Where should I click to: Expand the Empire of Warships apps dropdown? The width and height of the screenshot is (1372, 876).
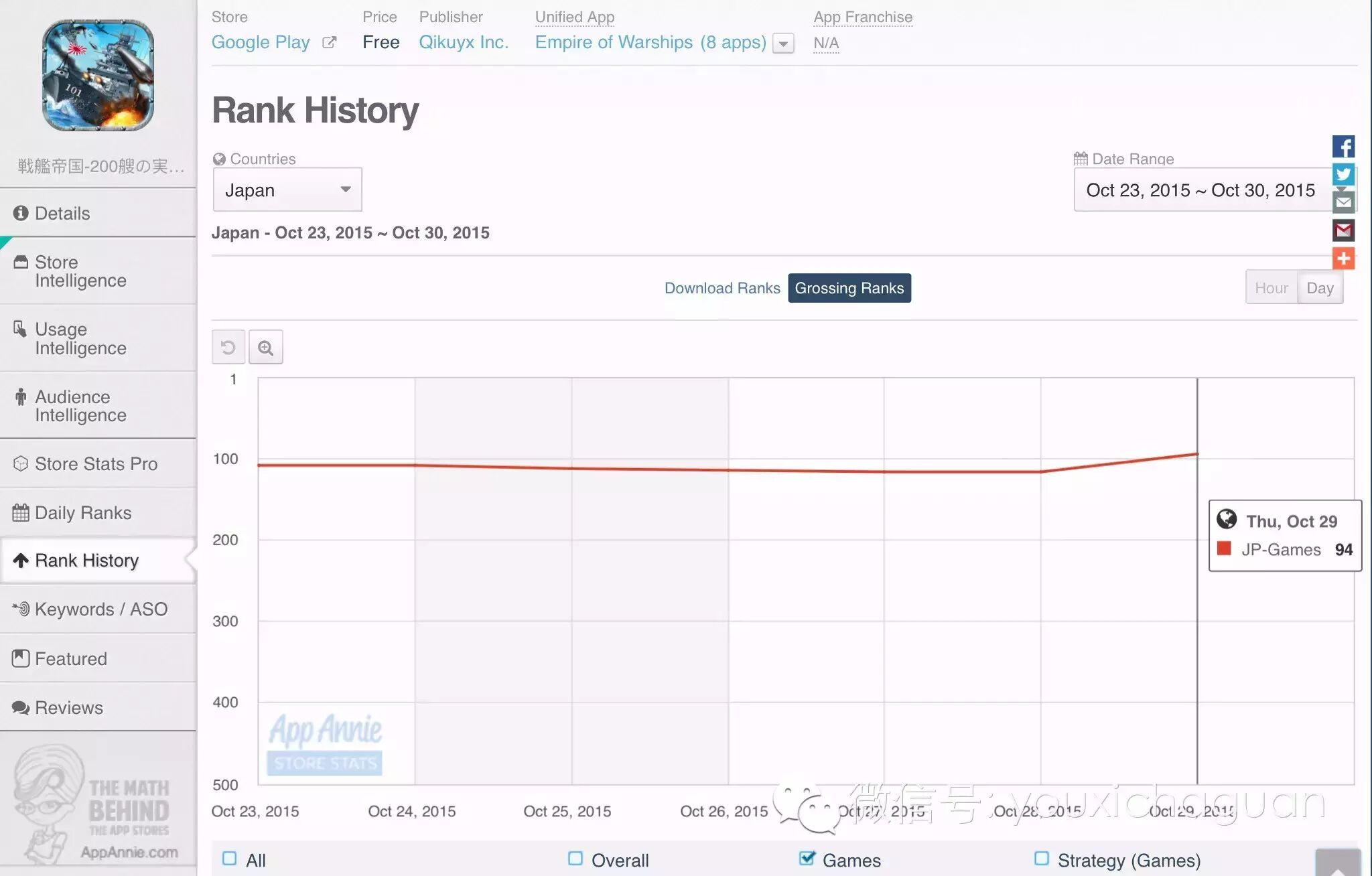[x=782, y=44]
